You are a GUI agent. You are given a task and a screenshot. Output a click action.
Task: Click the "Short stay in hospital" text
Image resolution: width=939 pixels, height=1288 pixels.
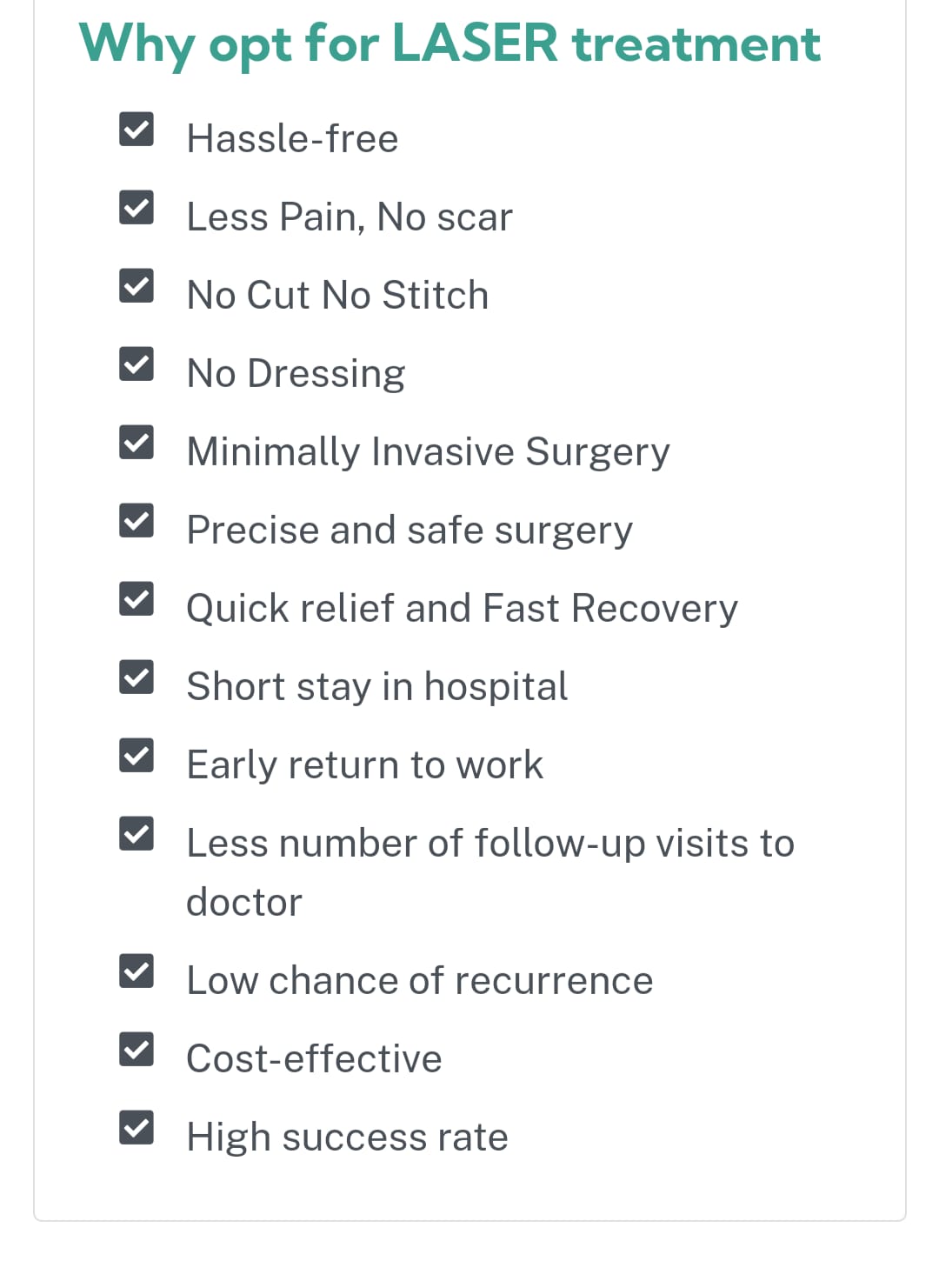tap(377, 687)
